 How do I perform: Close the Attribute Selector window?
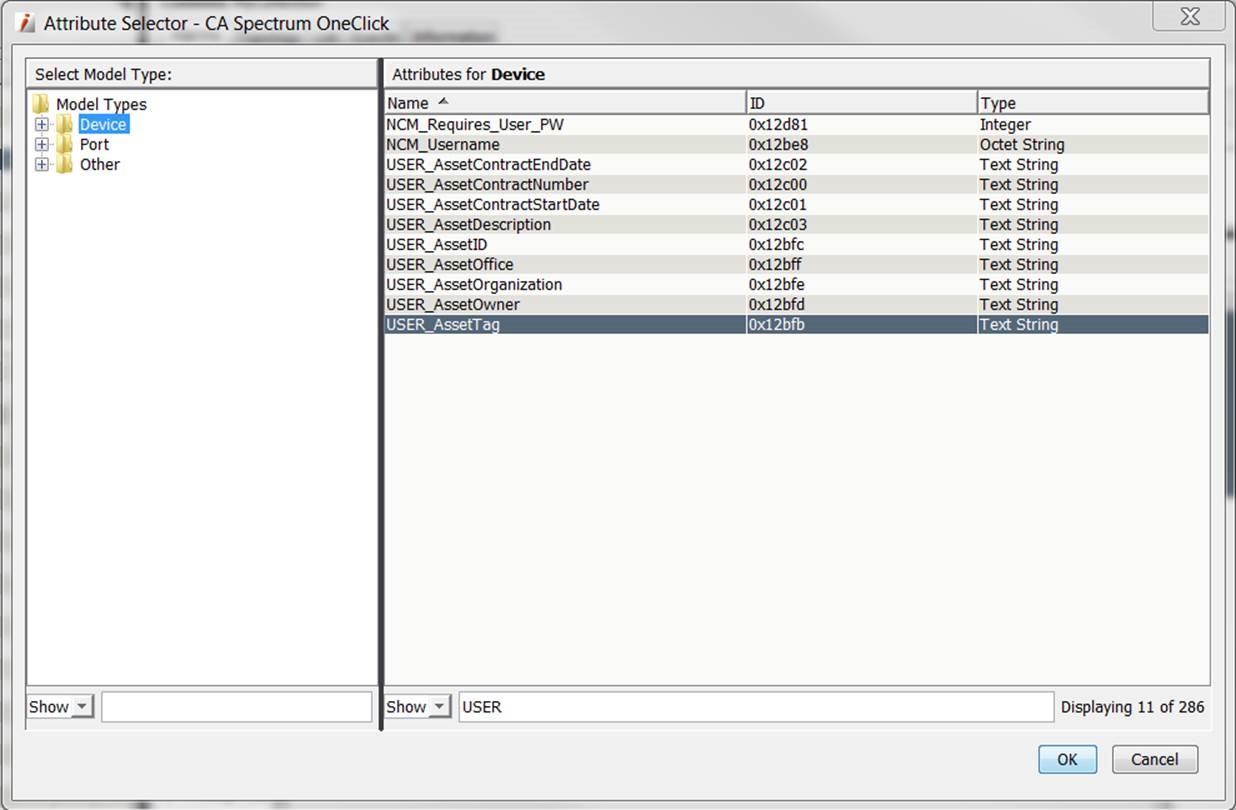coord(1189,16)
